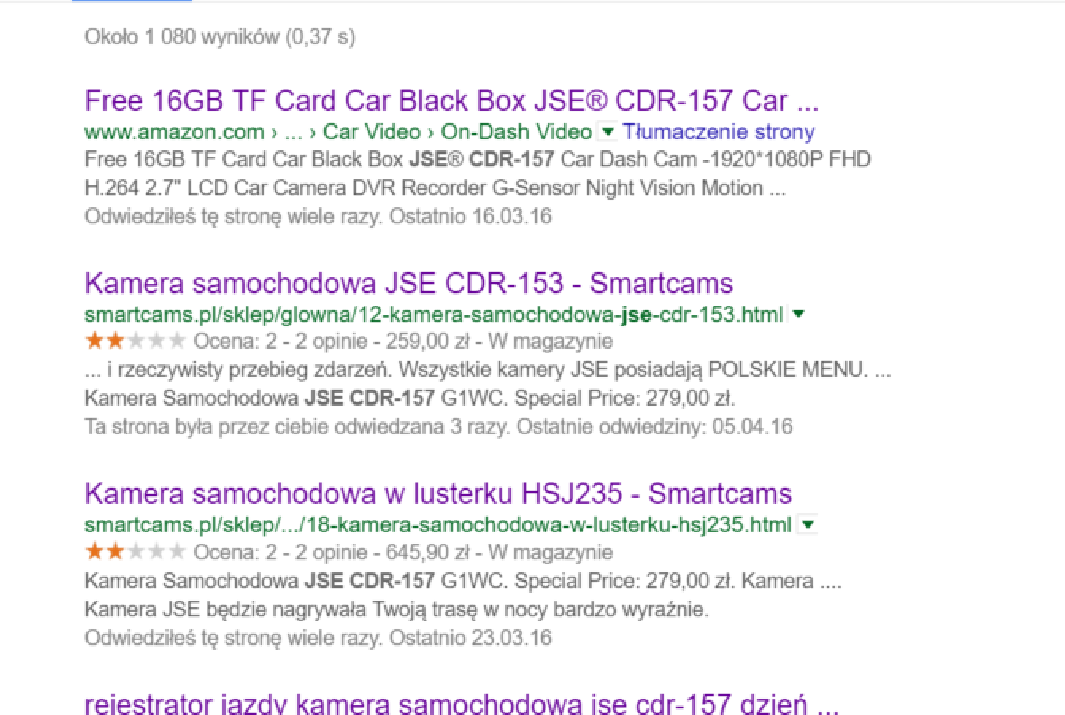The image size is (1065, 715).
Task: Open the 'Free 16GB TF Card Car Black Box' result
Action: pos(452,101)
